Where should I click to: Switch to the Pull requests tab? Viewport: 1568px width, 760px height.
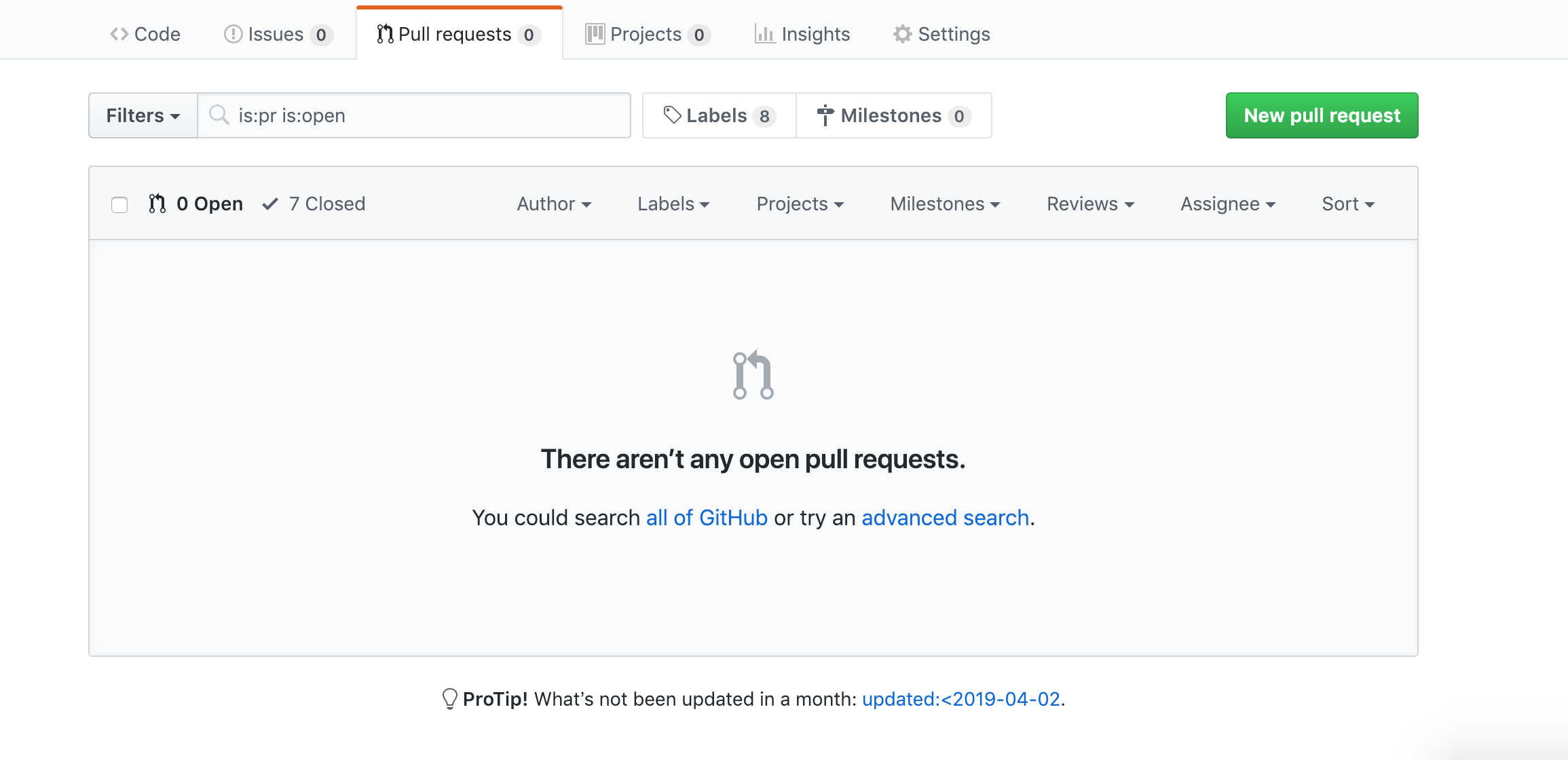(459, 34)
